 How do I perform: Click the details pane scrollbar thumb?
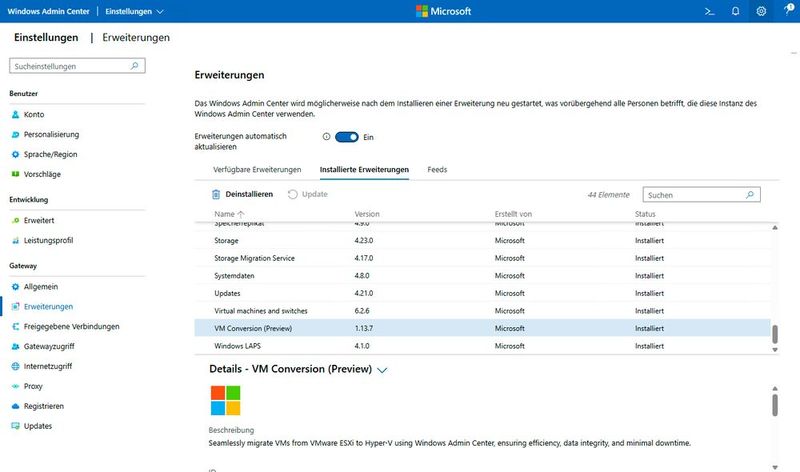pos(775,405)
